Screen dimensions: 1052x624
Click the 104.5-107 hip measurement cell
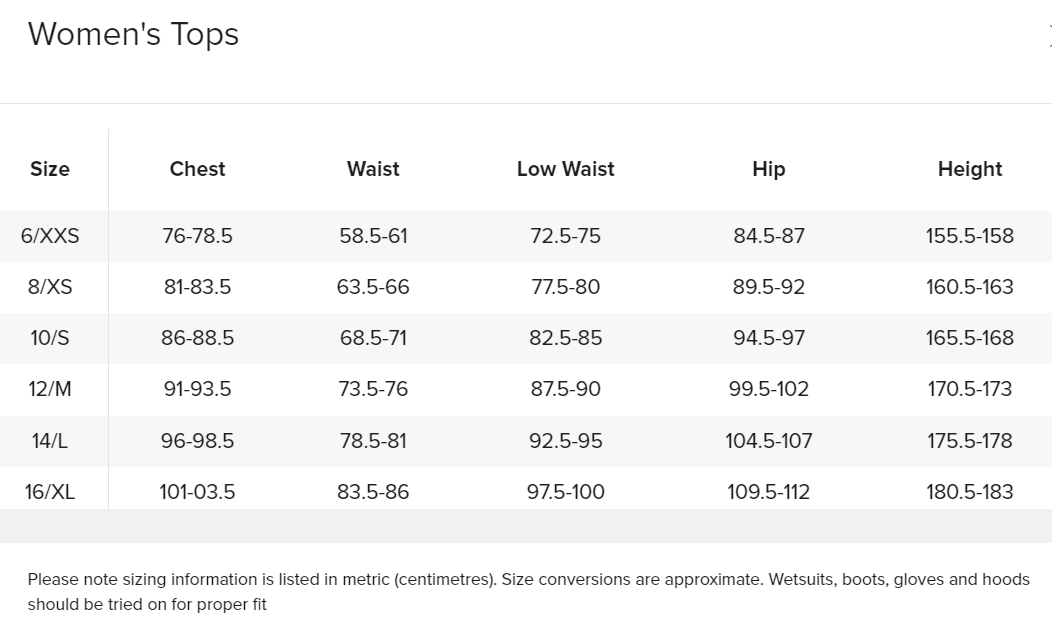tap(769, 441)
